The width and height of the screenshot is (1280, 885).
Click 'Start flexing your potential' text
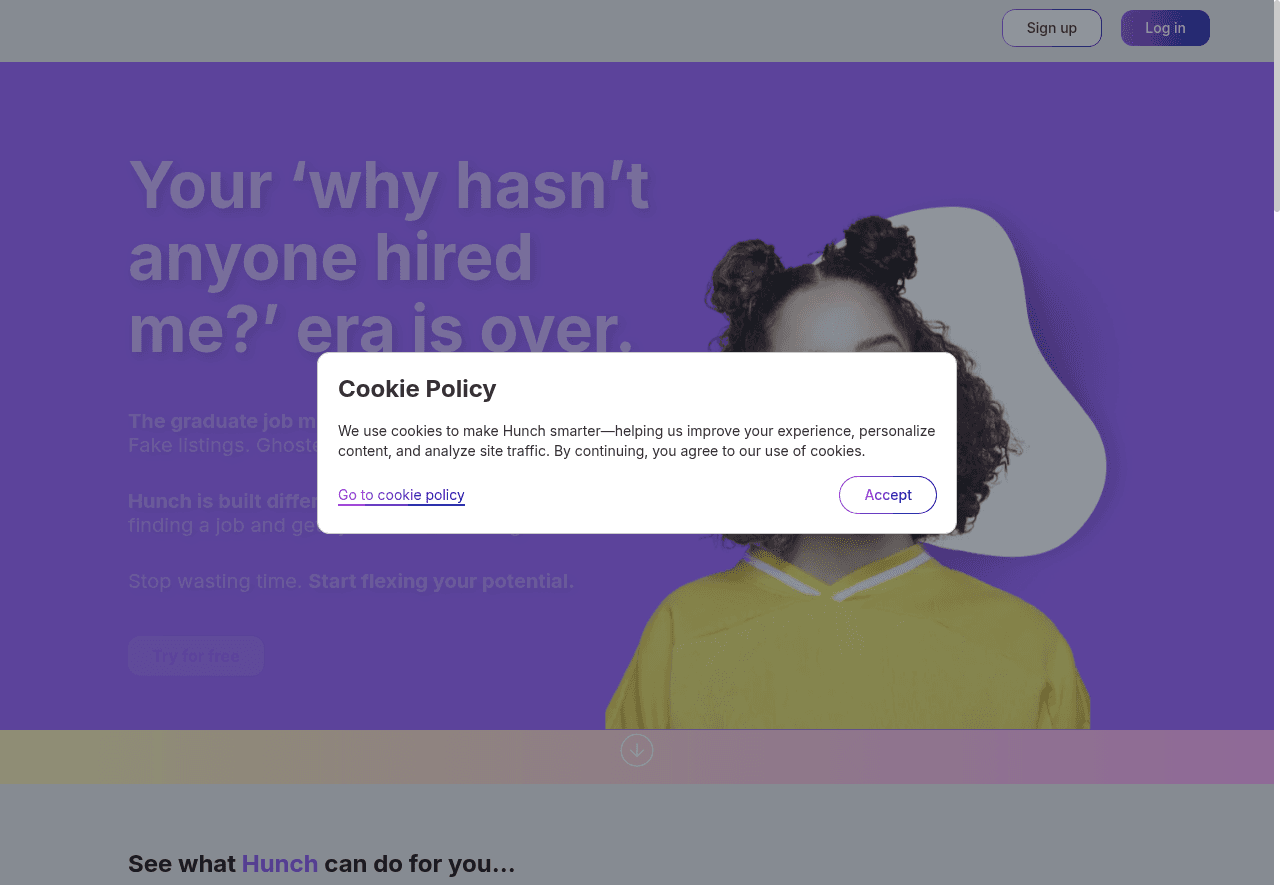click(x=441, y=581)
